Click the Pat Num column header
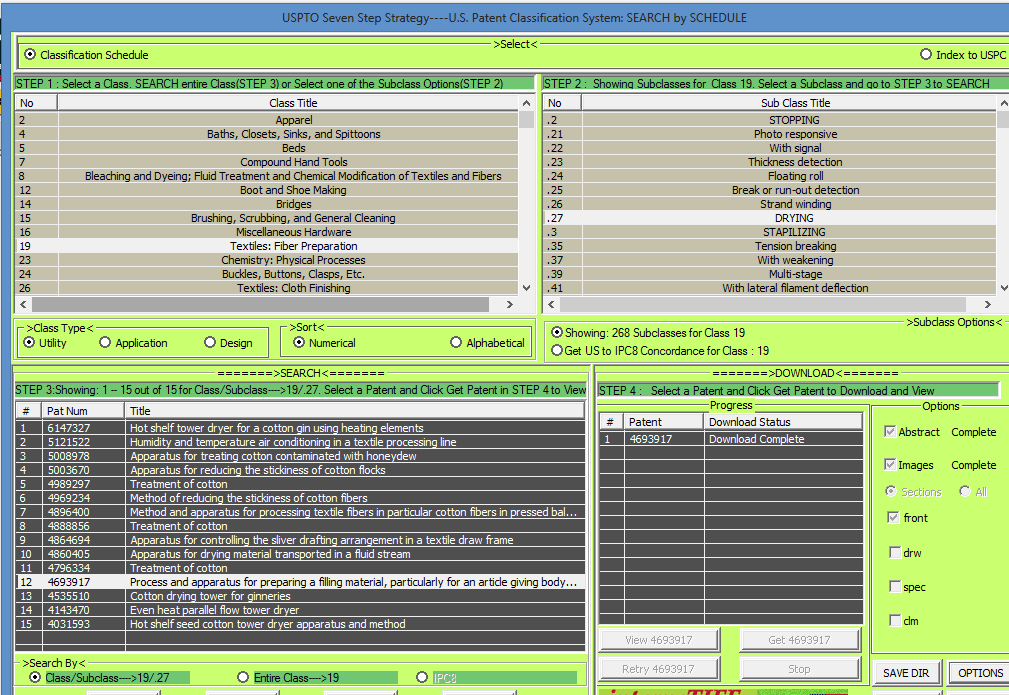 pos(83,411)
